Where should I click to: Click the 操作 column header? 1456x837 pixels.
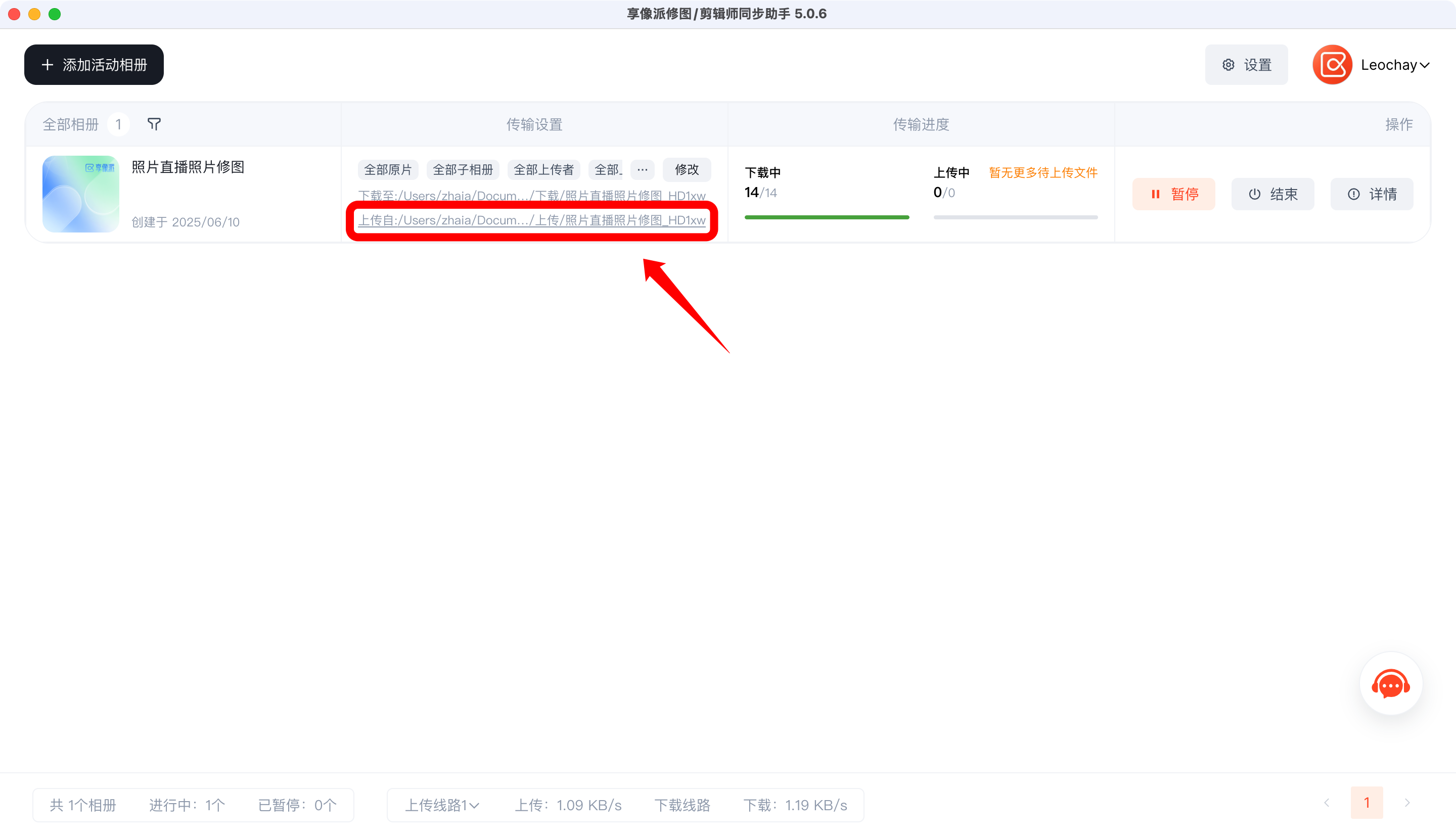[1398, 124]
